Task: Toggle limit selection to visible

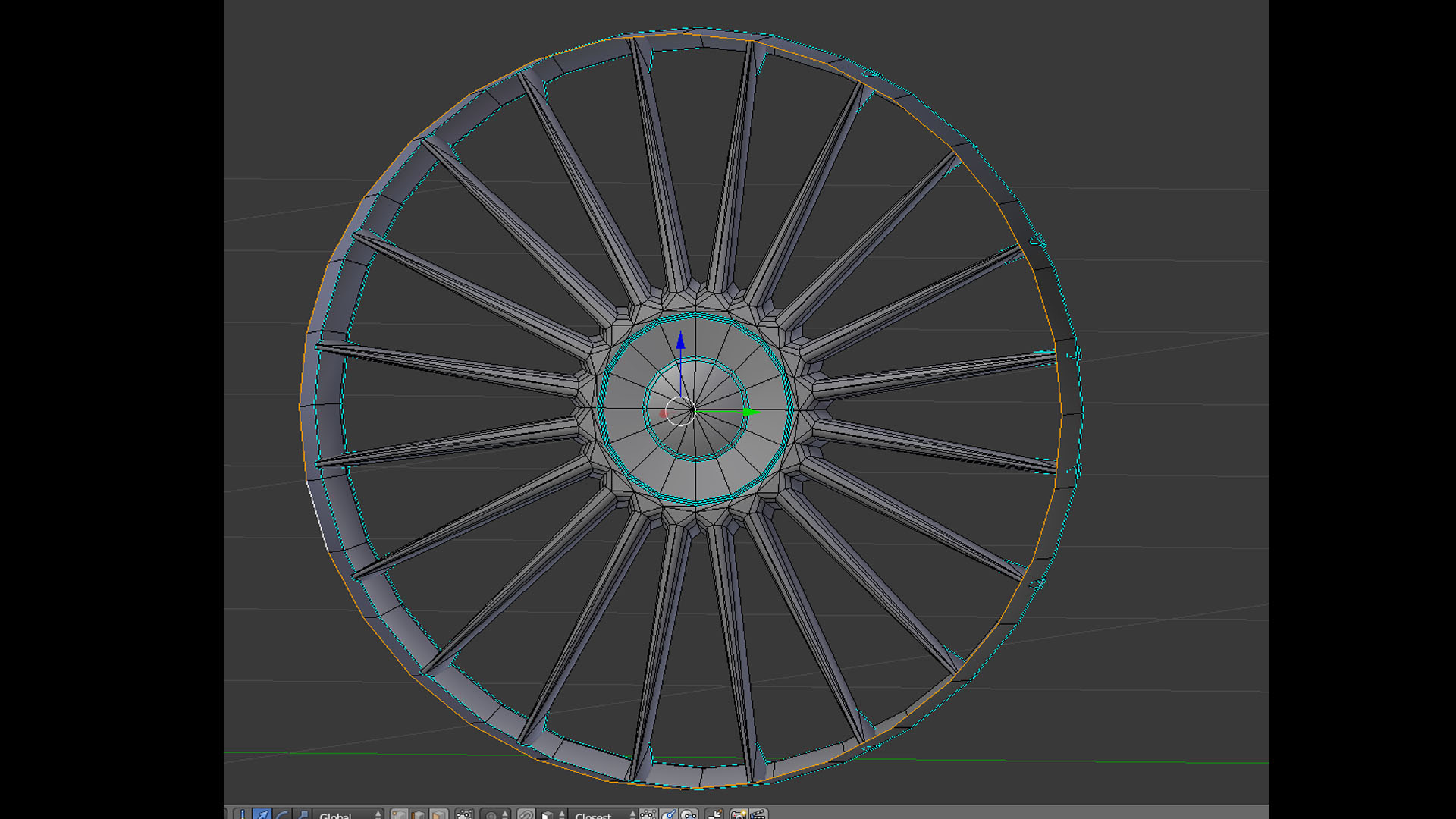Action: pos(464,814)
